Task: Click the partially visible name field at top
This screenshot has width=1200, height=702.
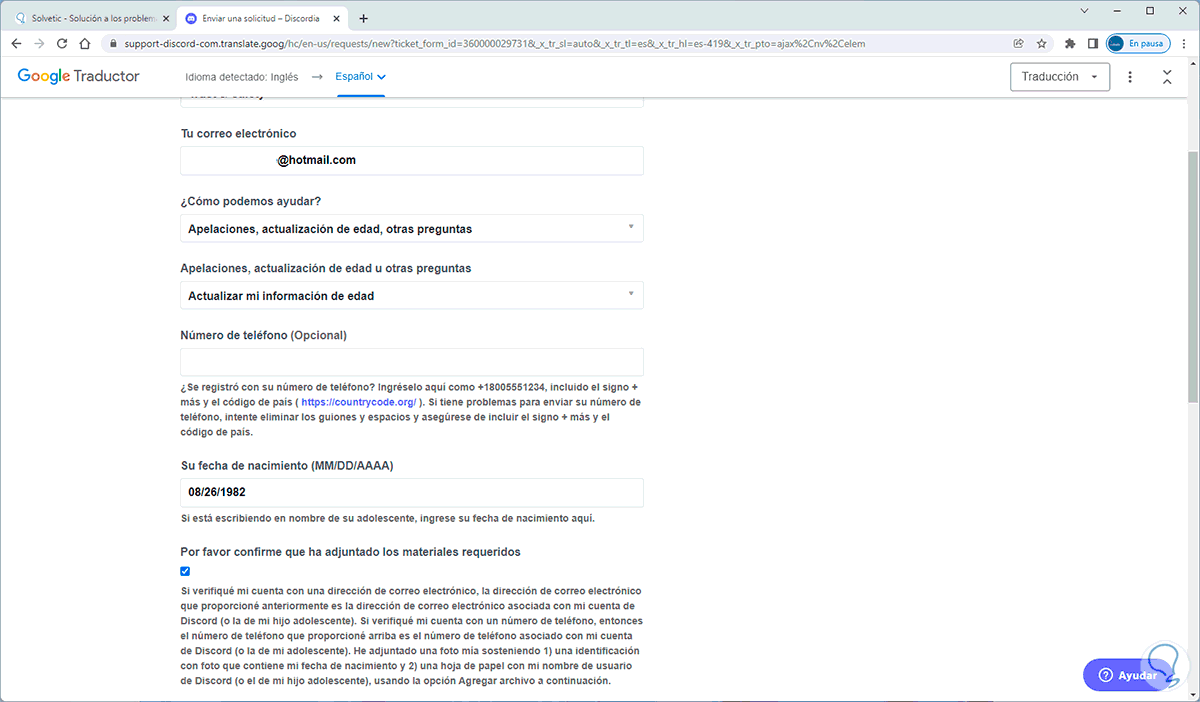Action: point(412,101)
